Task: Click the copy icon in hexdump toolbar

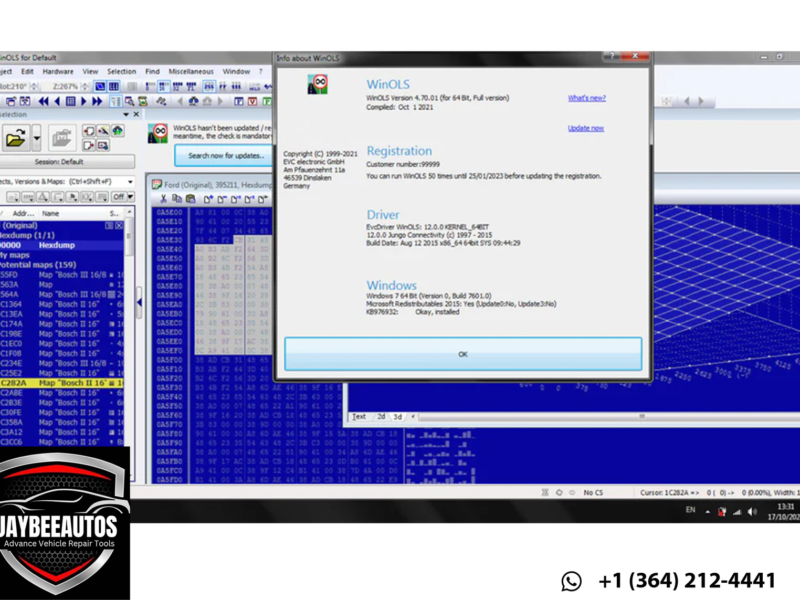Action: (x=176, y=199)
